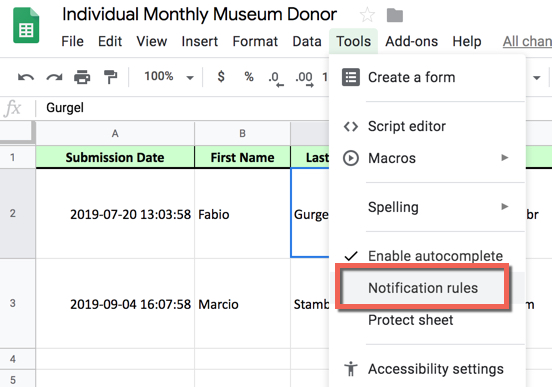The height and width of the screenshot is (387, 552).
Task: Select cell with 2019-09-04 16:07:58
Action: (115, 304)
